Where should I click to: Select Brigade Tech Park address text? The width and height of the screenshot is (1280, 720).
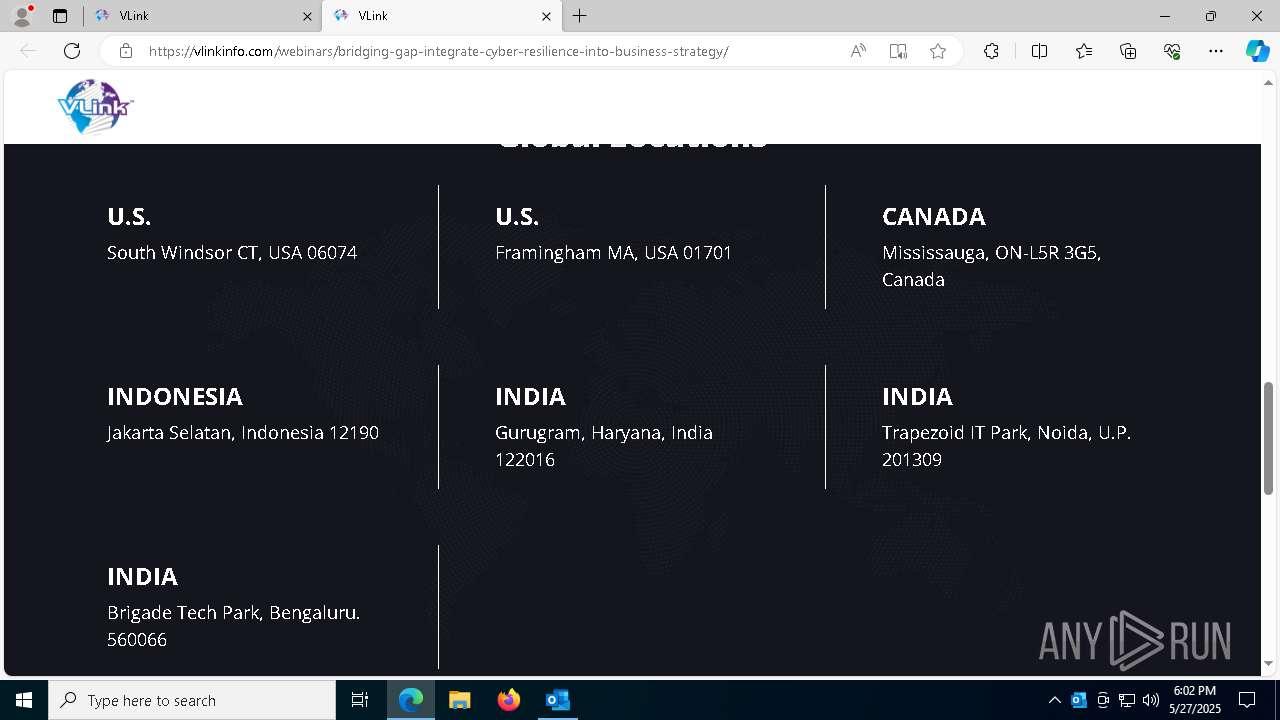(233, 626)
